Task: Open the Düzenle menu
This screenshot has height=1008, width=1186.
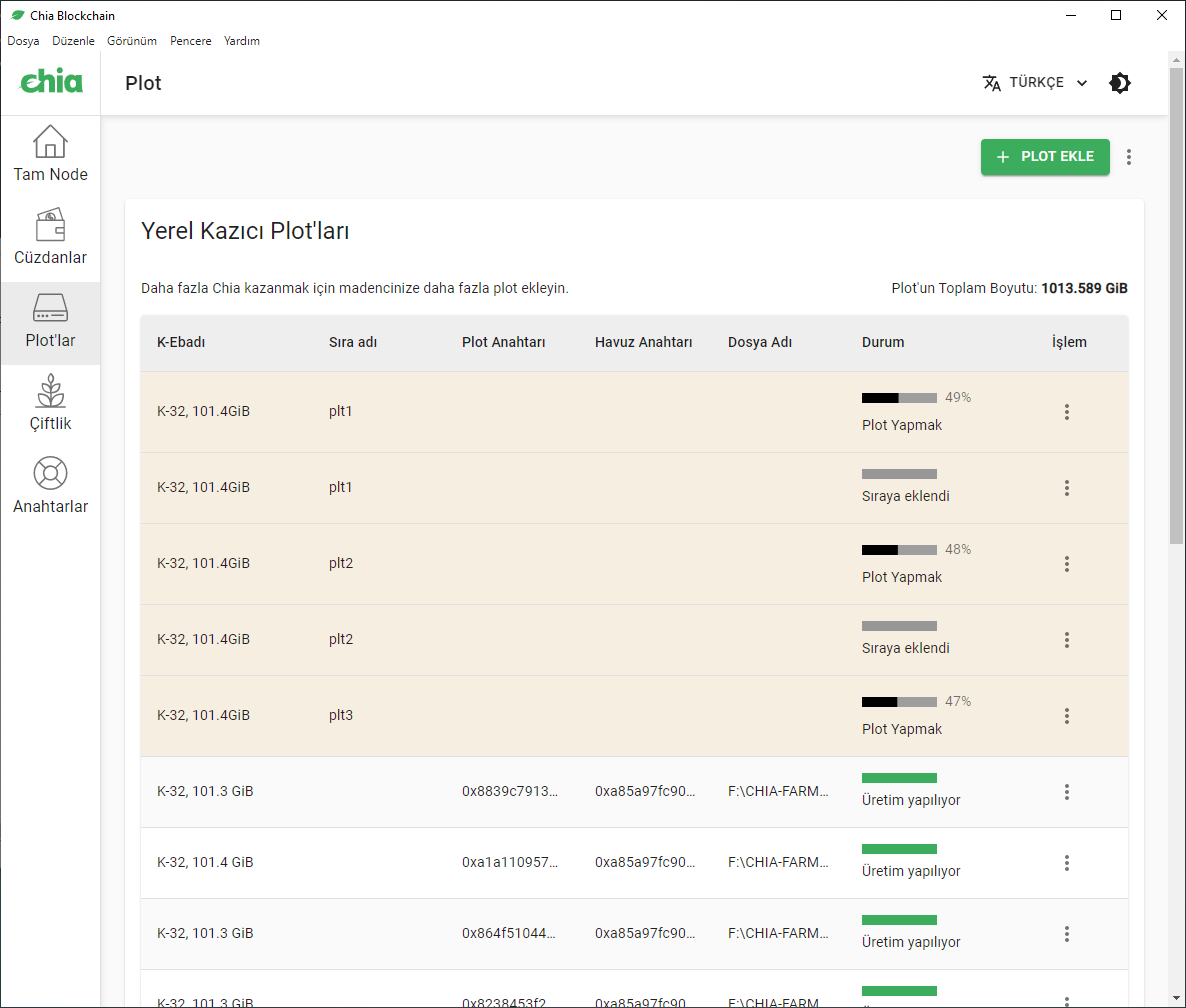Action: pyautogui.click(x=73, y=41)
